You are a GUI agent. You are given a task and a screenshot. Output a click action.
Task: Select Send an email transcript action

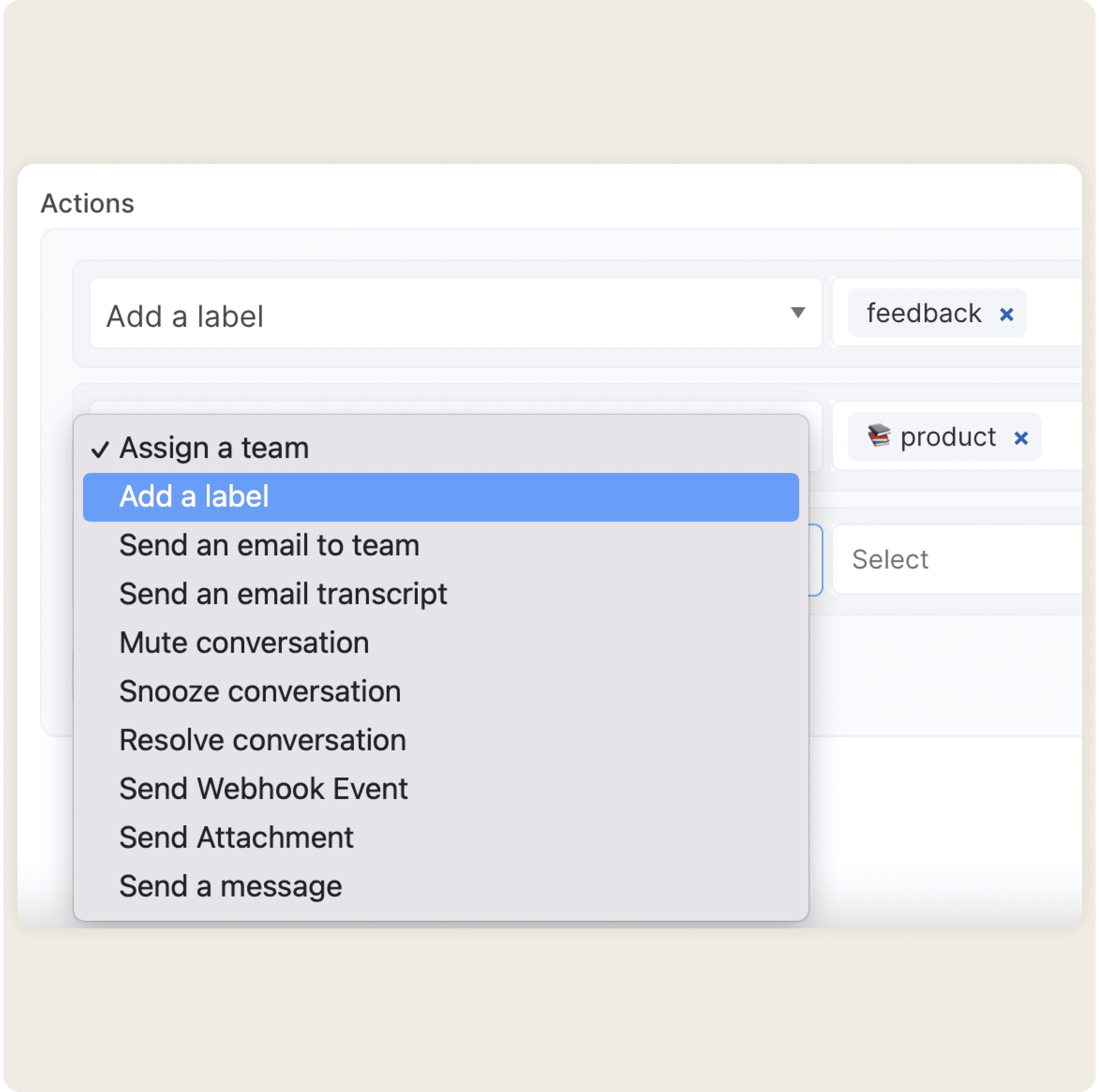(283, 594)
